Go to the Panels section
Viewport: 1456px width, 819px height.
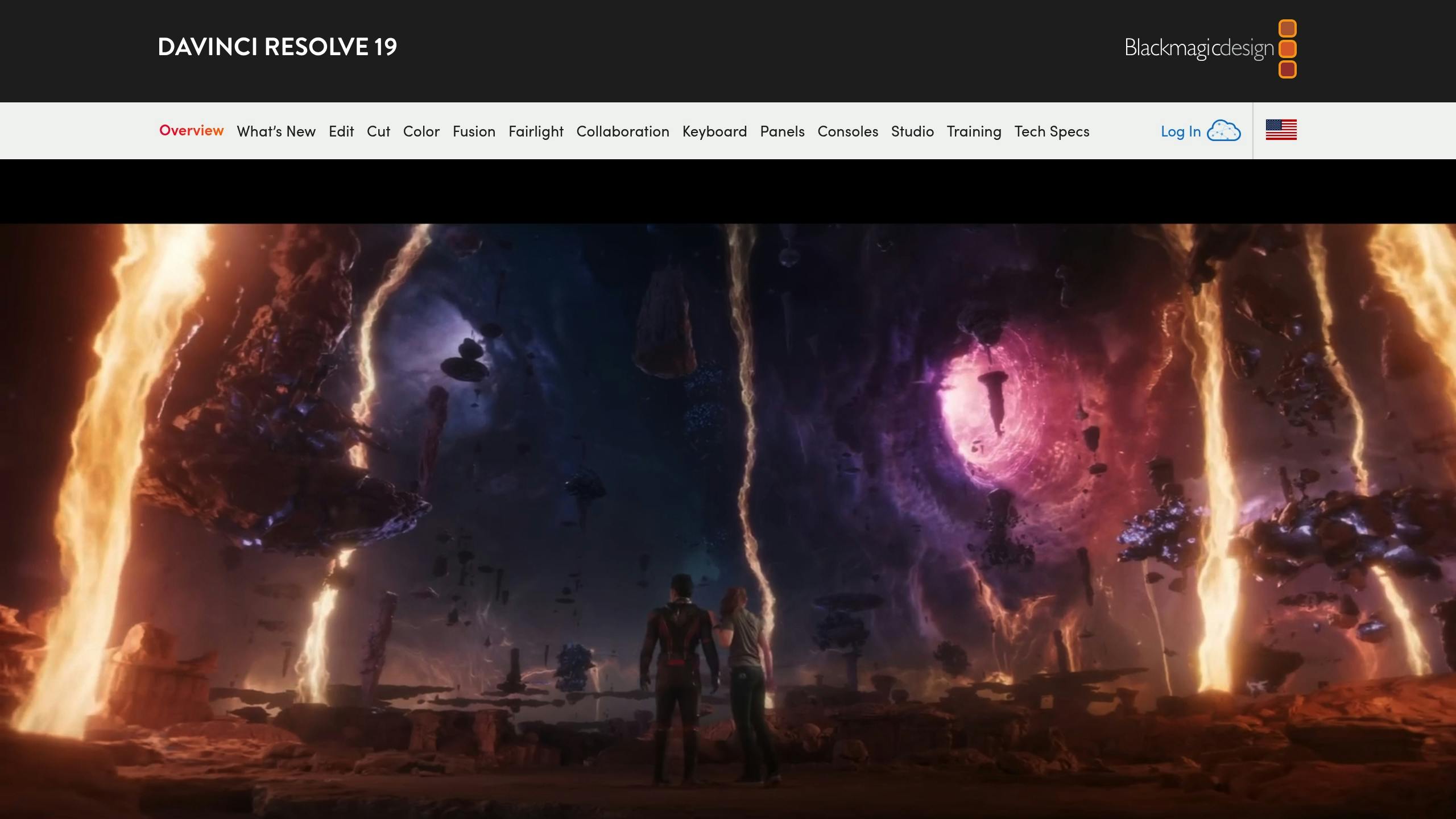point(782,131)
